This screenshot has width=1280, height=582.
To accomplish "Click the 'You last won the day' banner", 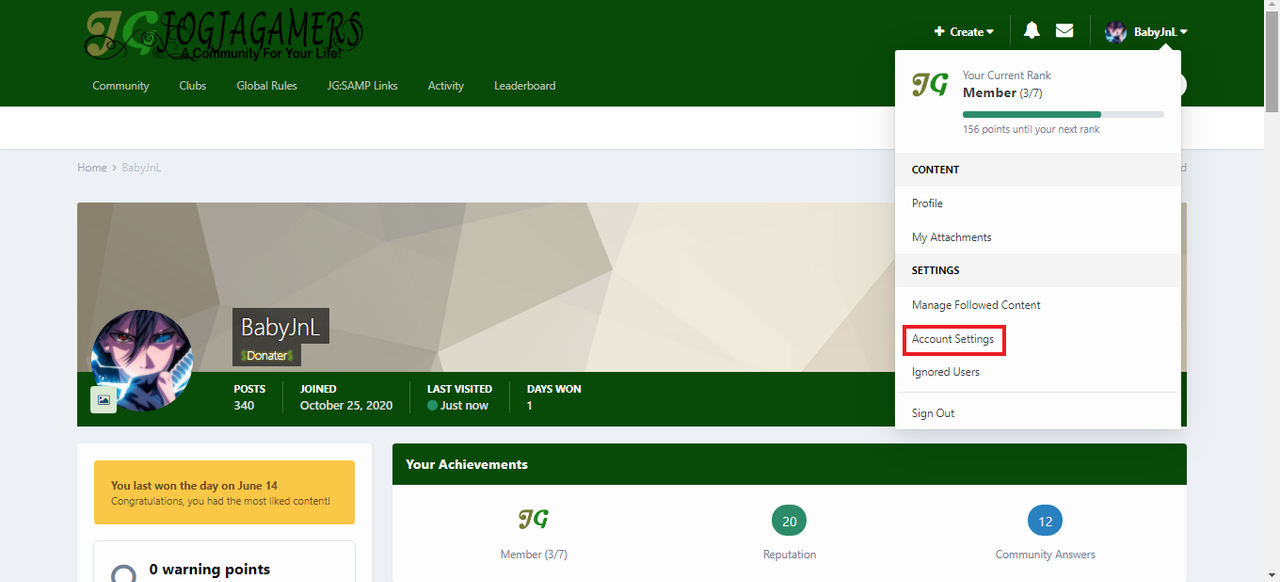I will click(224, 492).
